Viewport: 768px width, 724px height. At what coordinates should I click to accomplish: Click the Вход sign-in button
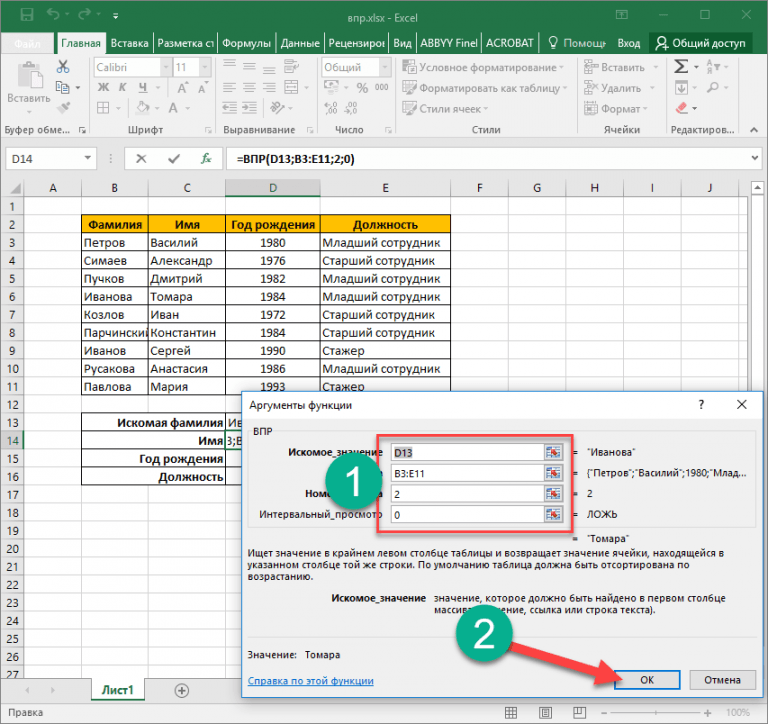[x=628, y=43]
